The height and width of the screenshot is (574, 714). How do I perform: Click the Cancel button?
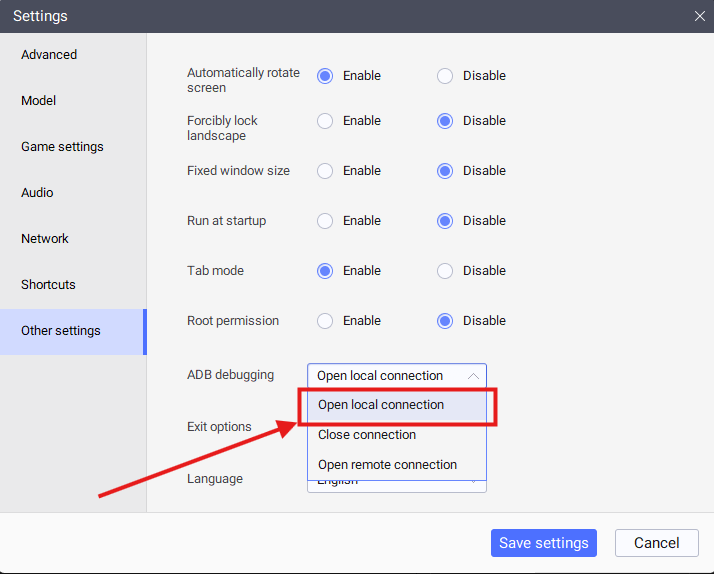(657, 543)
